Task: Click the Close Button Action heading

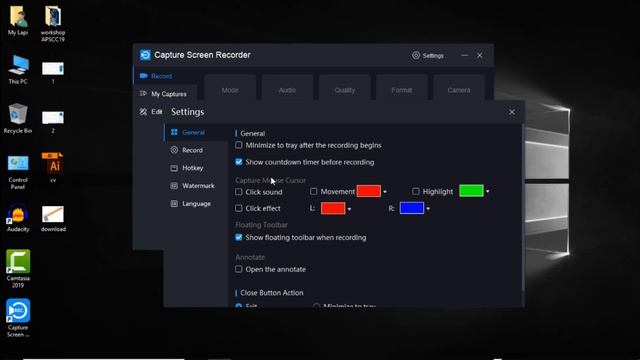Action: tap(272, 293)
